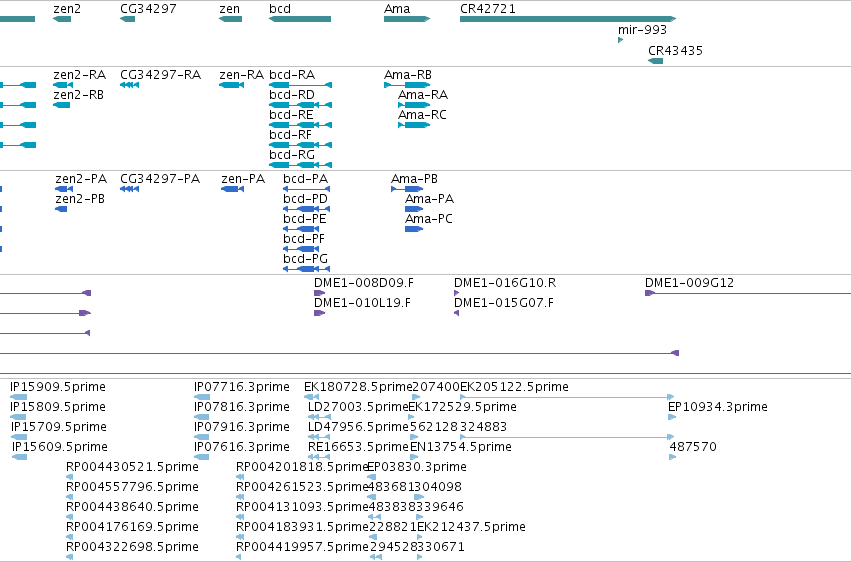Click the RP004557796.5prime EST label
851x562 pixels.
pyautogui.click(x=132, y=487)
